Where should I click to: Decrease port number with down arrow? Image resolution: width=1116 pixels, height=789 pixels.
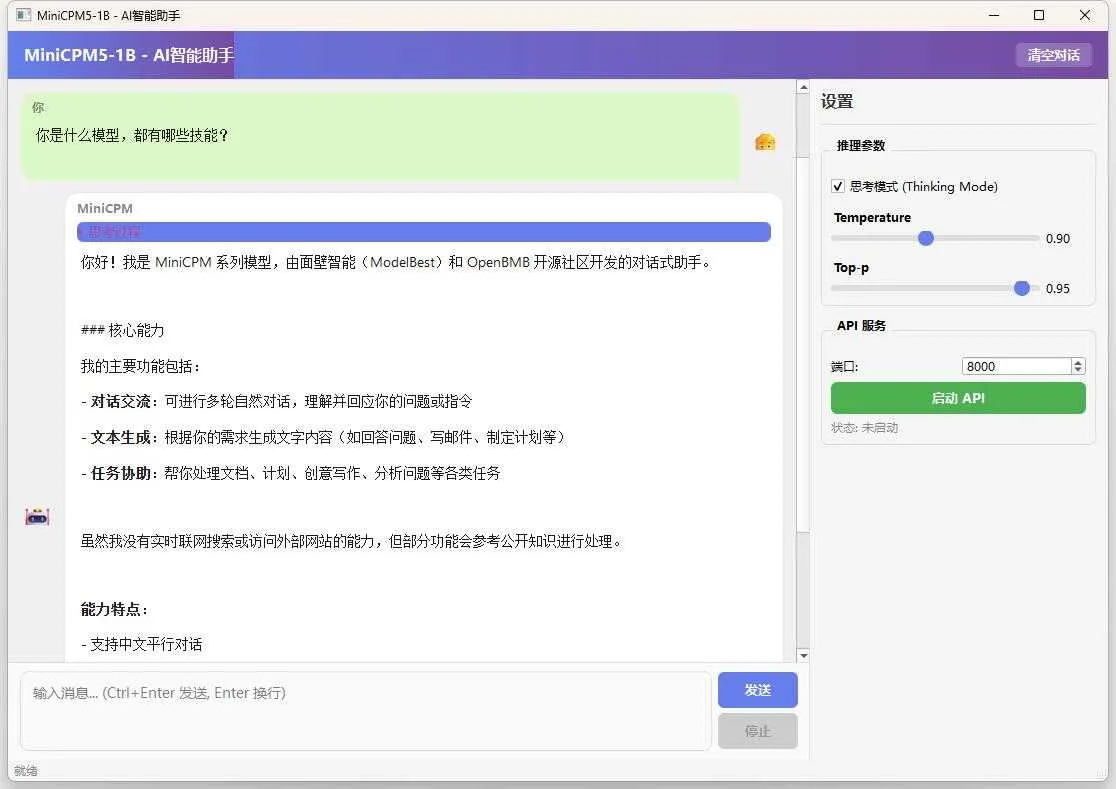(x=1078, y=371)
